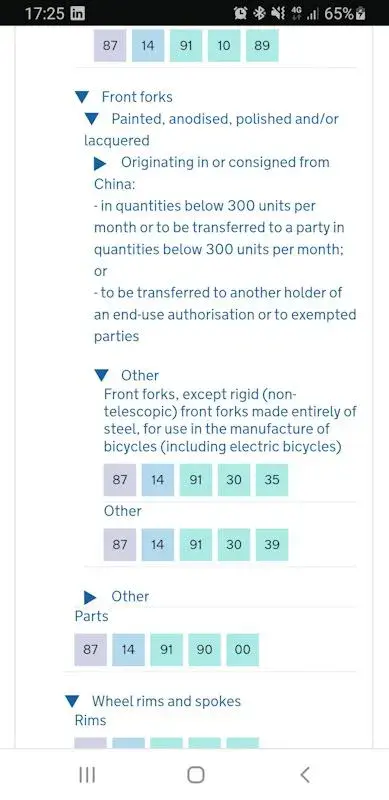Select code segment 35 for front forks
389x800 pixels.
click(x=272, y=480)
